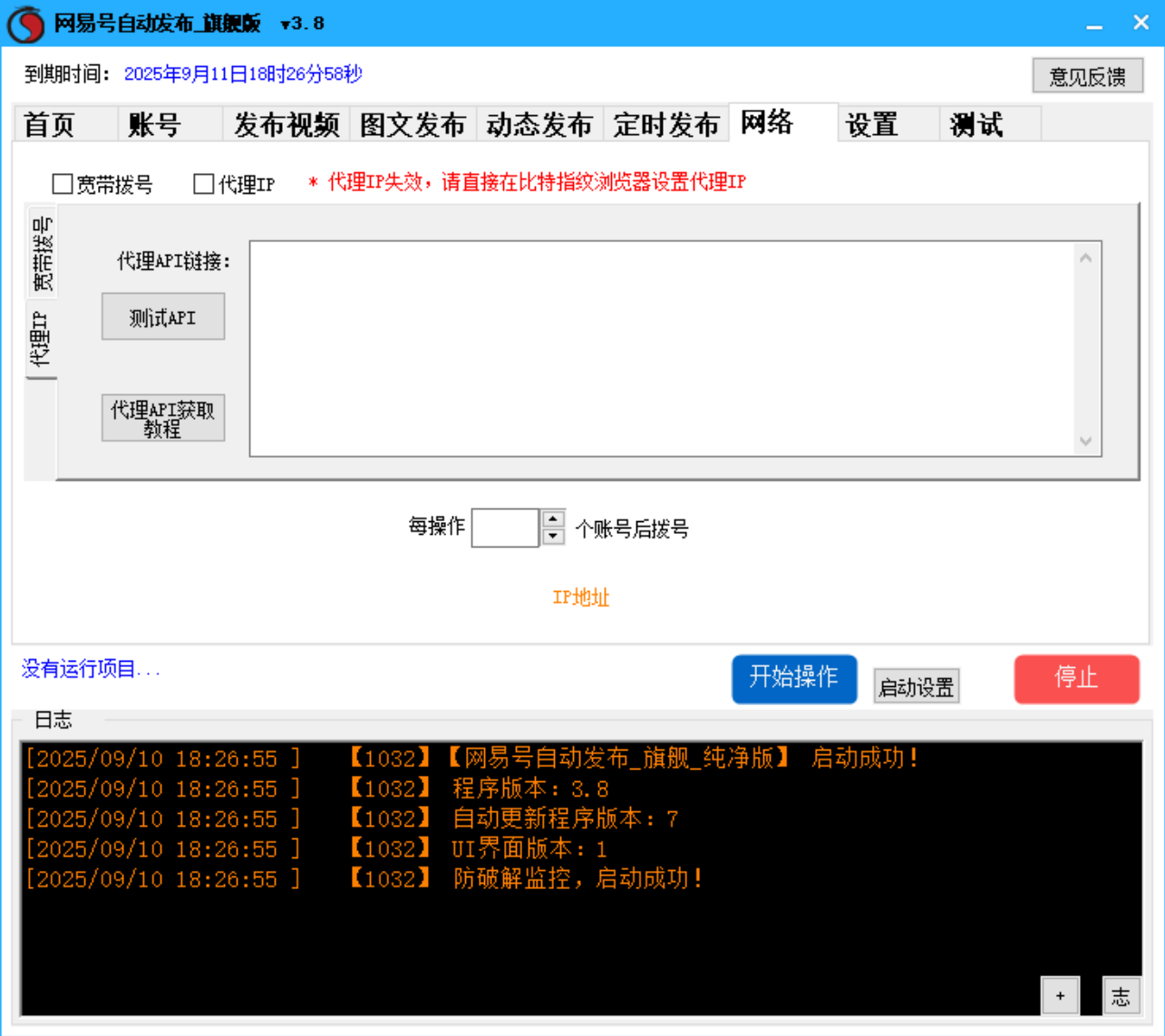Click the stepper down arrow next to 每操作
This screenshot has height=1036, width=1165.
(x=551, y=537)
